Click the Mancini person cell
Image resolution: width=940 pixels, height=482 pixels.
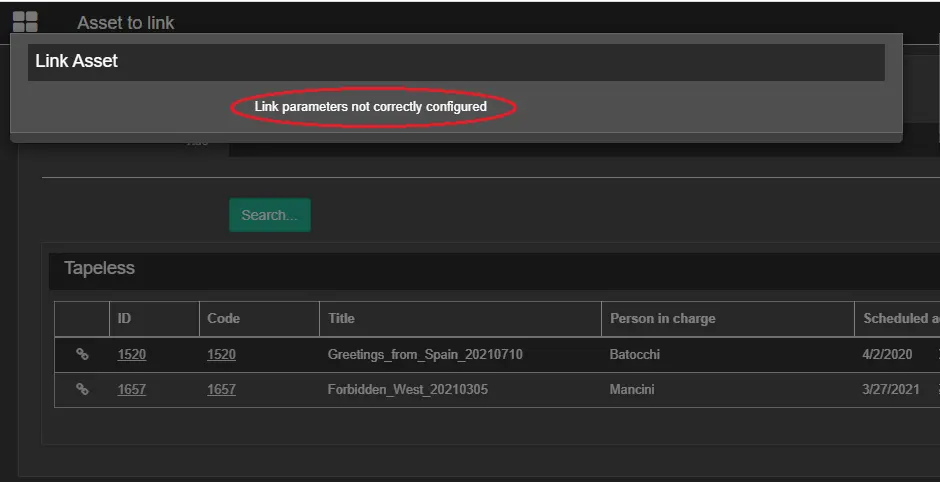(x=632, y=390)
